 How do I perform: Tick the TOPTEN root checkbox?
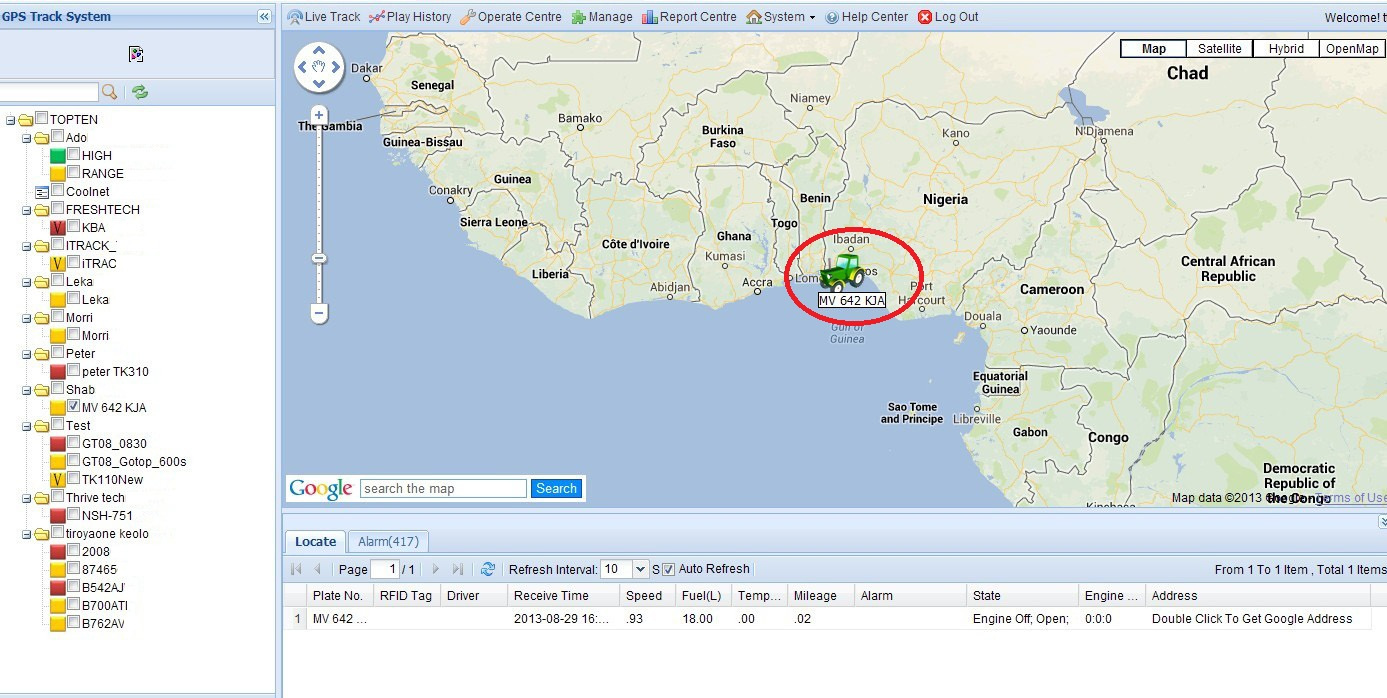pos(42,118)
